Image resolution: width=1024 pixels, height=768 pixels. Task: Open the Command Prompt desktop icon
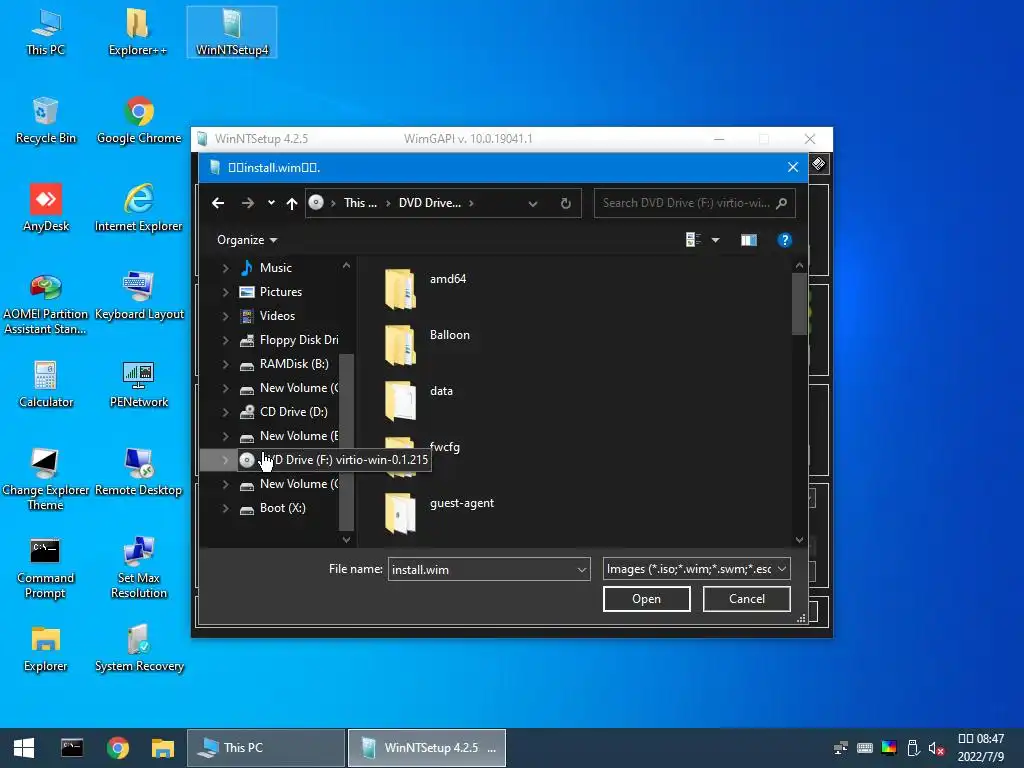click(46, 568)
